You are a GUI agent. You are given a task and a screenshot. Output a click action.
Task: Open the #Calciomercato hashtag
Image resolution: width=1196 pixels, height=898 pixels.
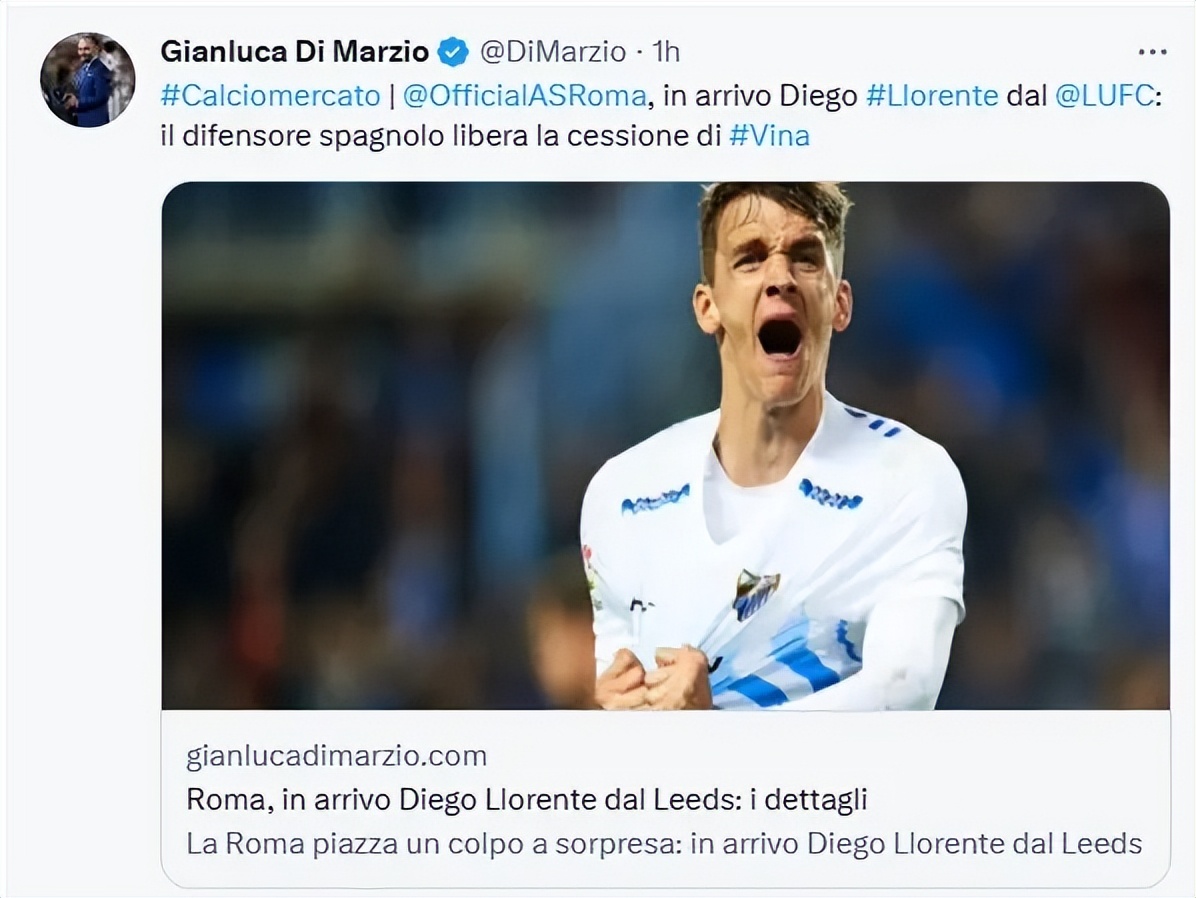click(270, 95)
